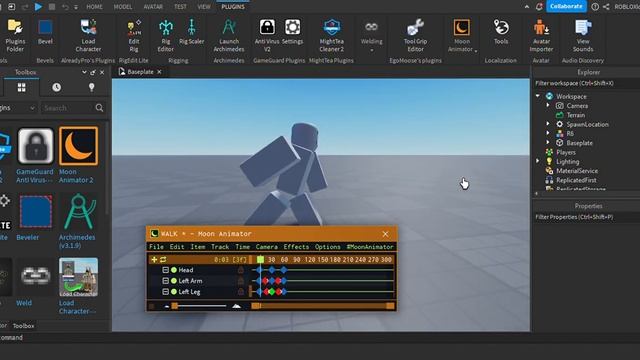Open the TEST ribbon tab
This screenshot has width=640, height=360.
tap(180, 7)
